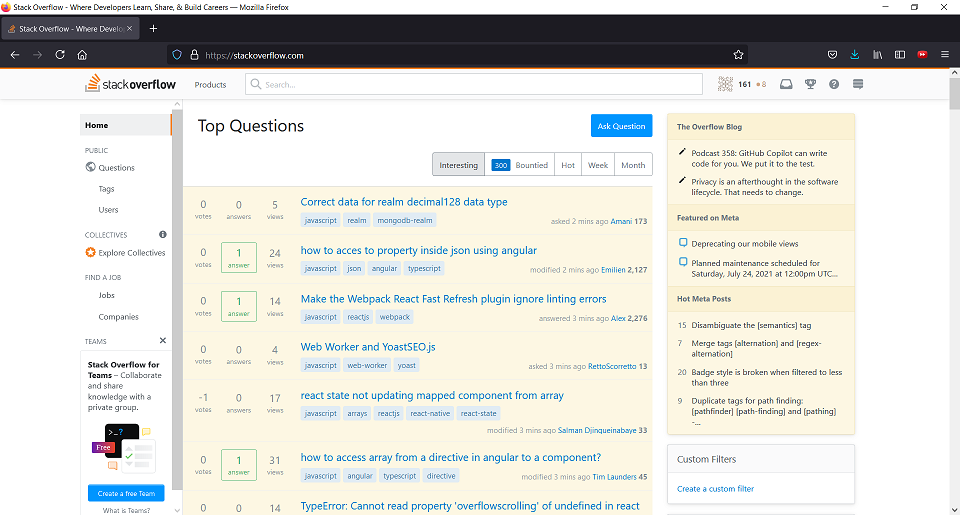960x515 pixels.
Task: Open Users in left sidebar
Action: (x=108, y=209)
